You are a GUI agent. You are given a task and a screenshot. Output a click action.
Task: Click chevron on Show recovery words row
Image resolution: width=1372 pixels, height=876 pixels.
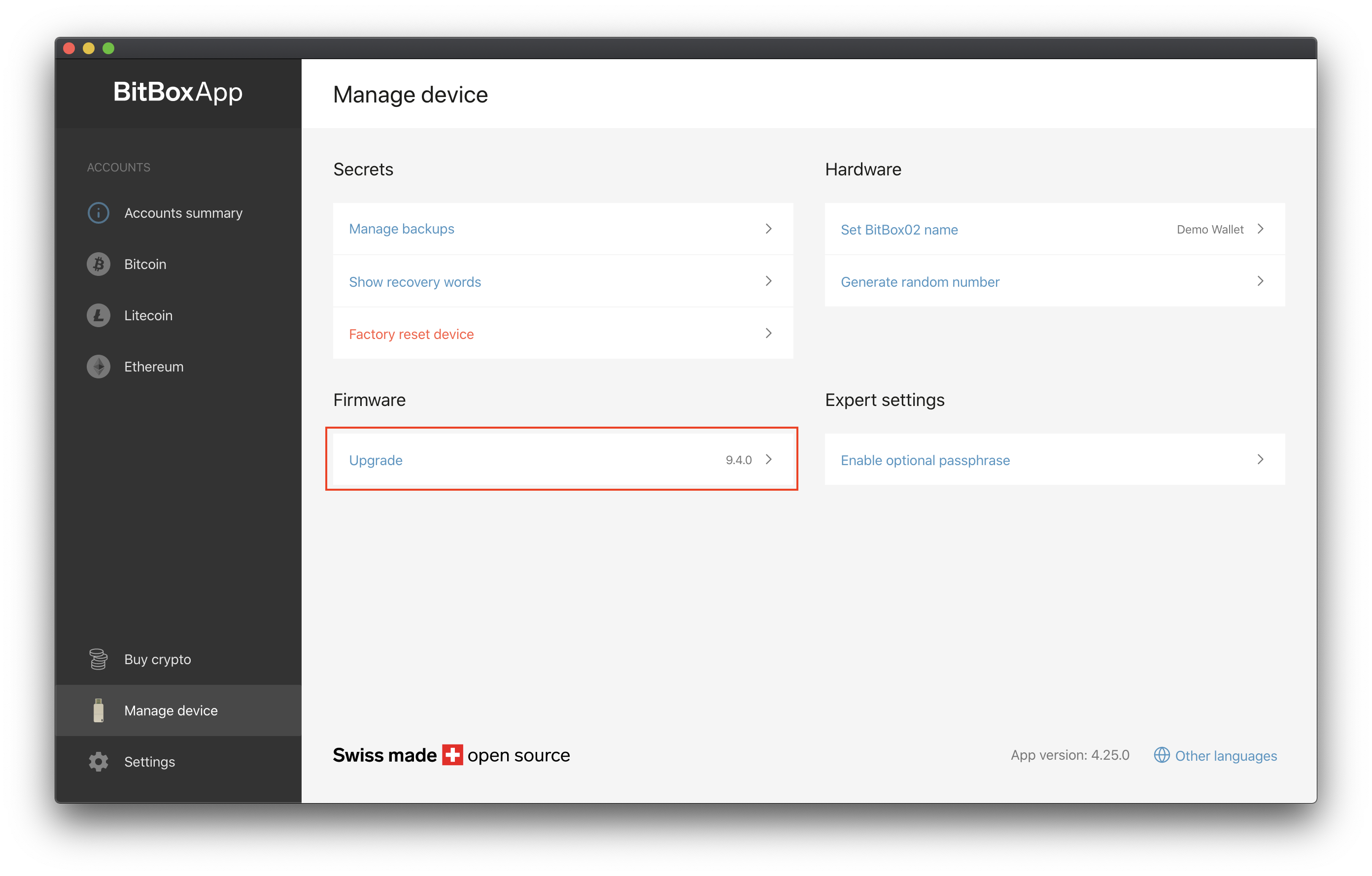[x=769, y=281]
